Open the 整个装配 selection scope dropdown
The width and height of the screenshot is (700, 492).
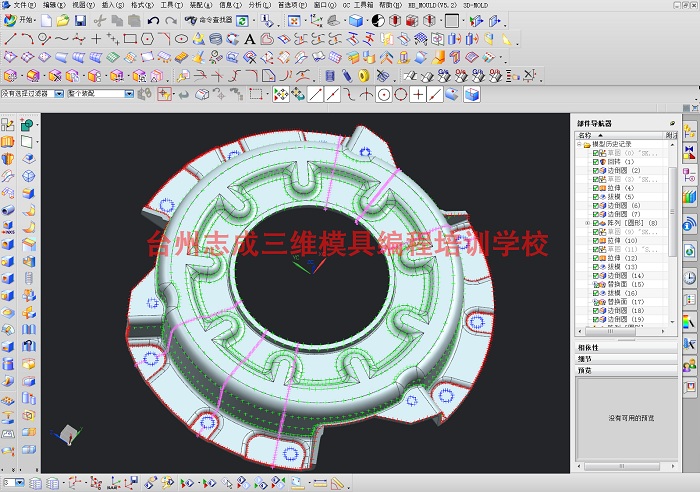coord(129,94)
